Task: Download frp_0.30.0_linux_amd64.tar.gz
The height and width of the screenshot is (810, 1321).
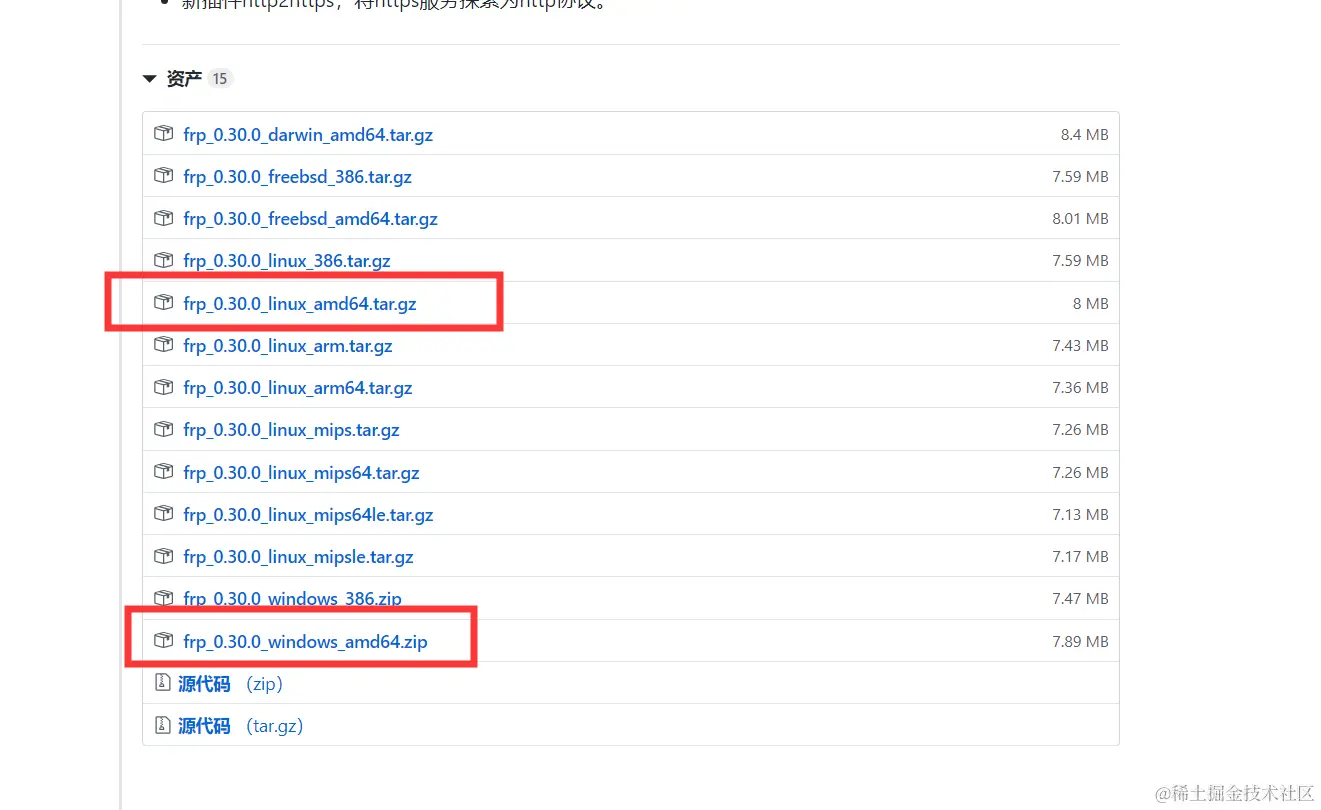Action: click(x=300, y=304)
